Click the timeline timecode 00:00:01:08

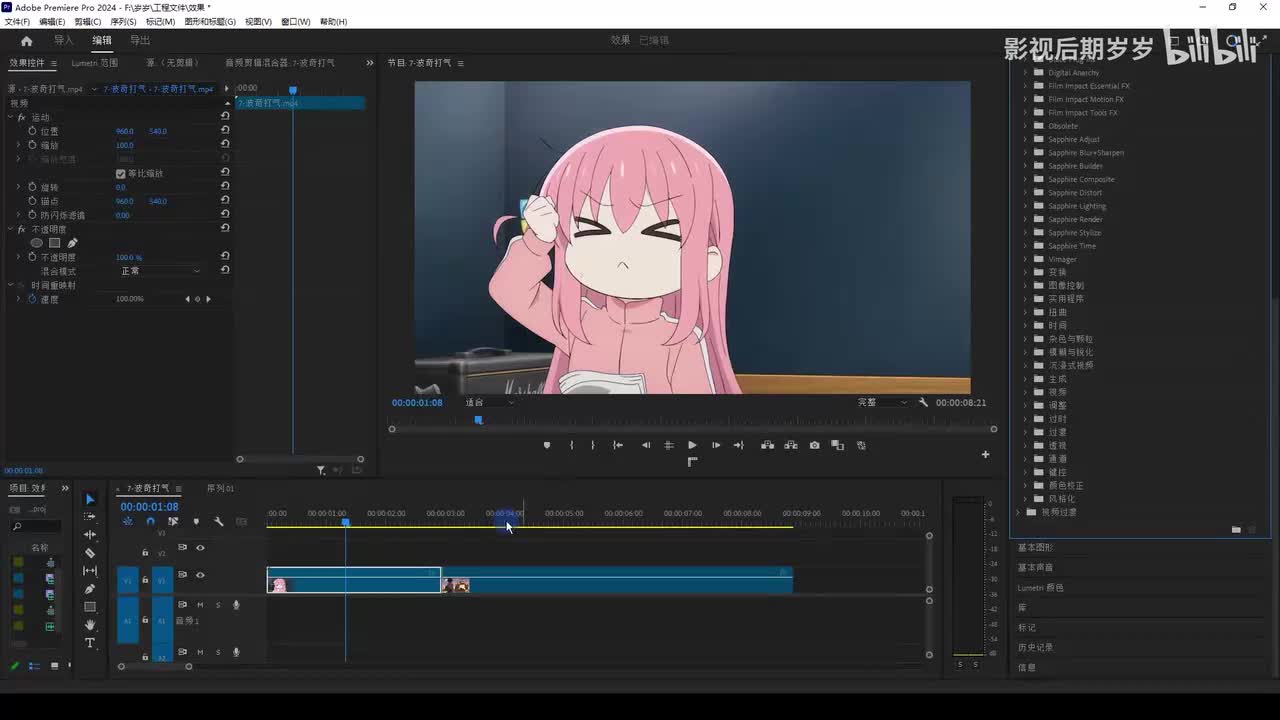pos(150,507)
